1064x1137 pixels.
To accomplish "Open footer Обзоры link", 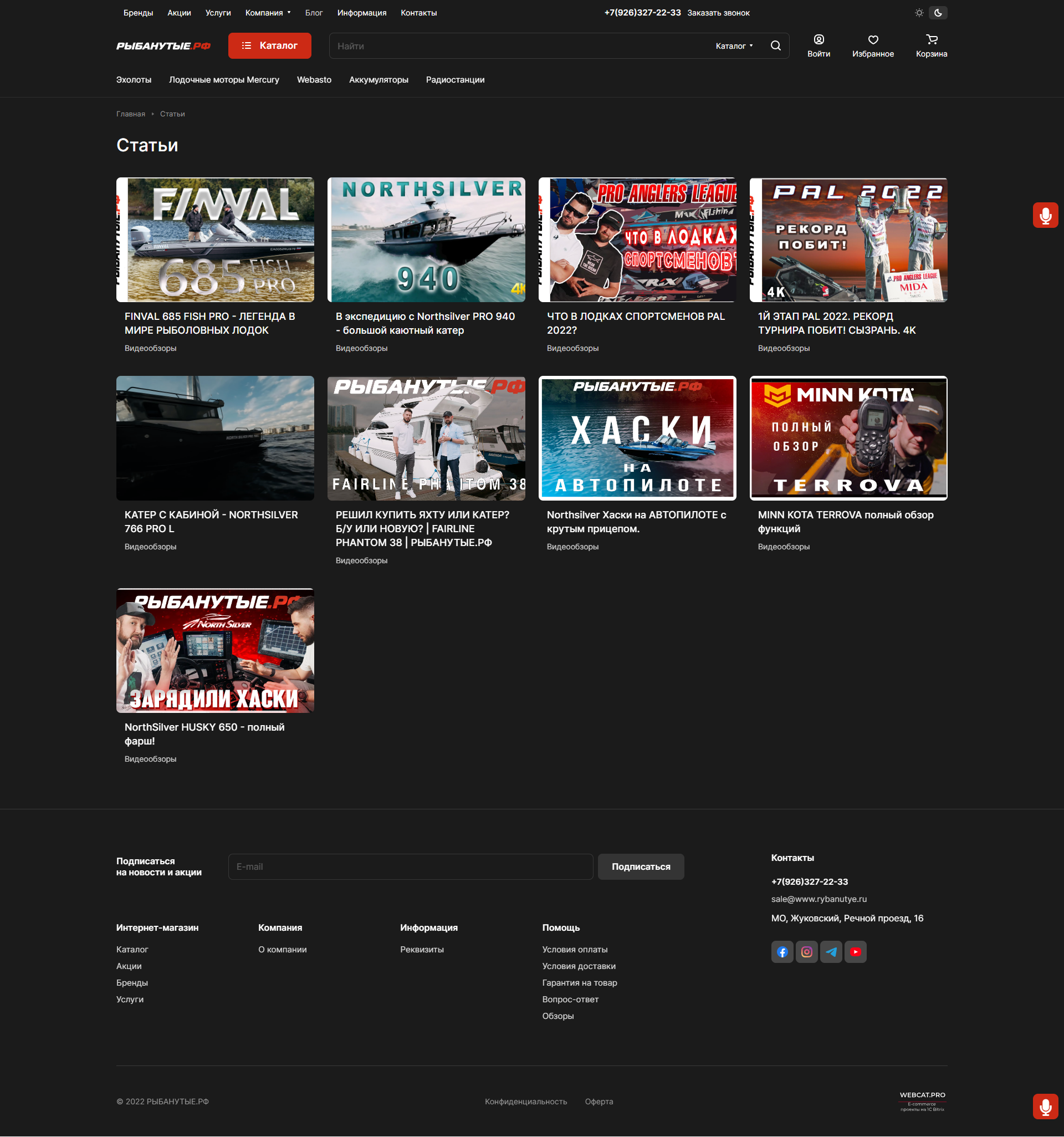I will click(x=558, y=1016).
